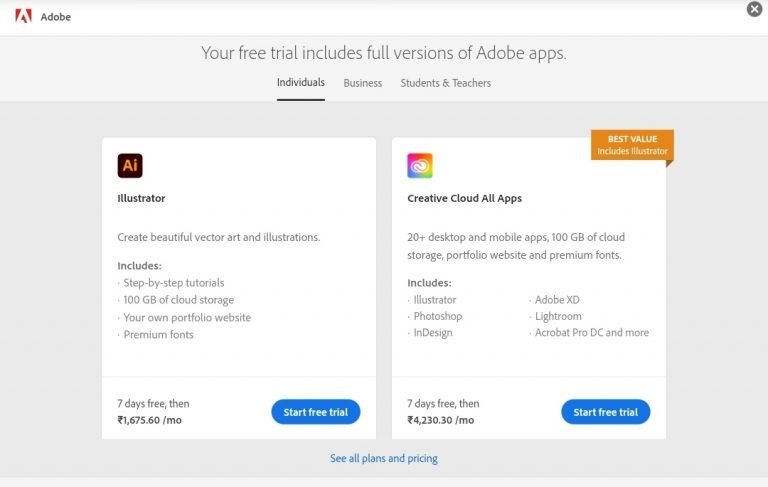Click the Illustrator plan title
Screen dimensions: 768x487
point(141,198)
